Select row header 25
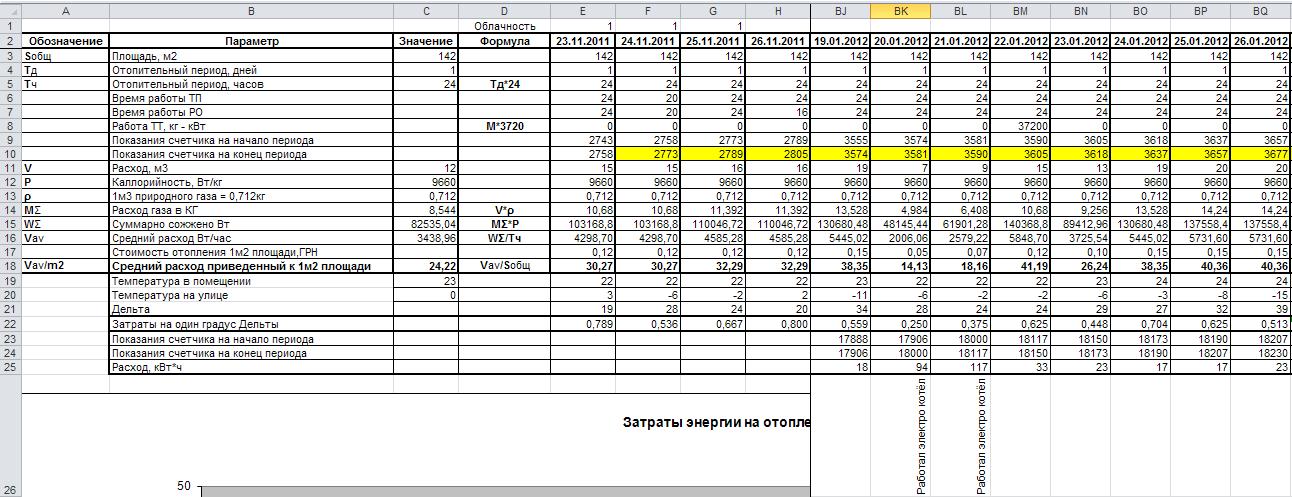Viewport: 1292px width, 497px height. (x=10, y=367)
